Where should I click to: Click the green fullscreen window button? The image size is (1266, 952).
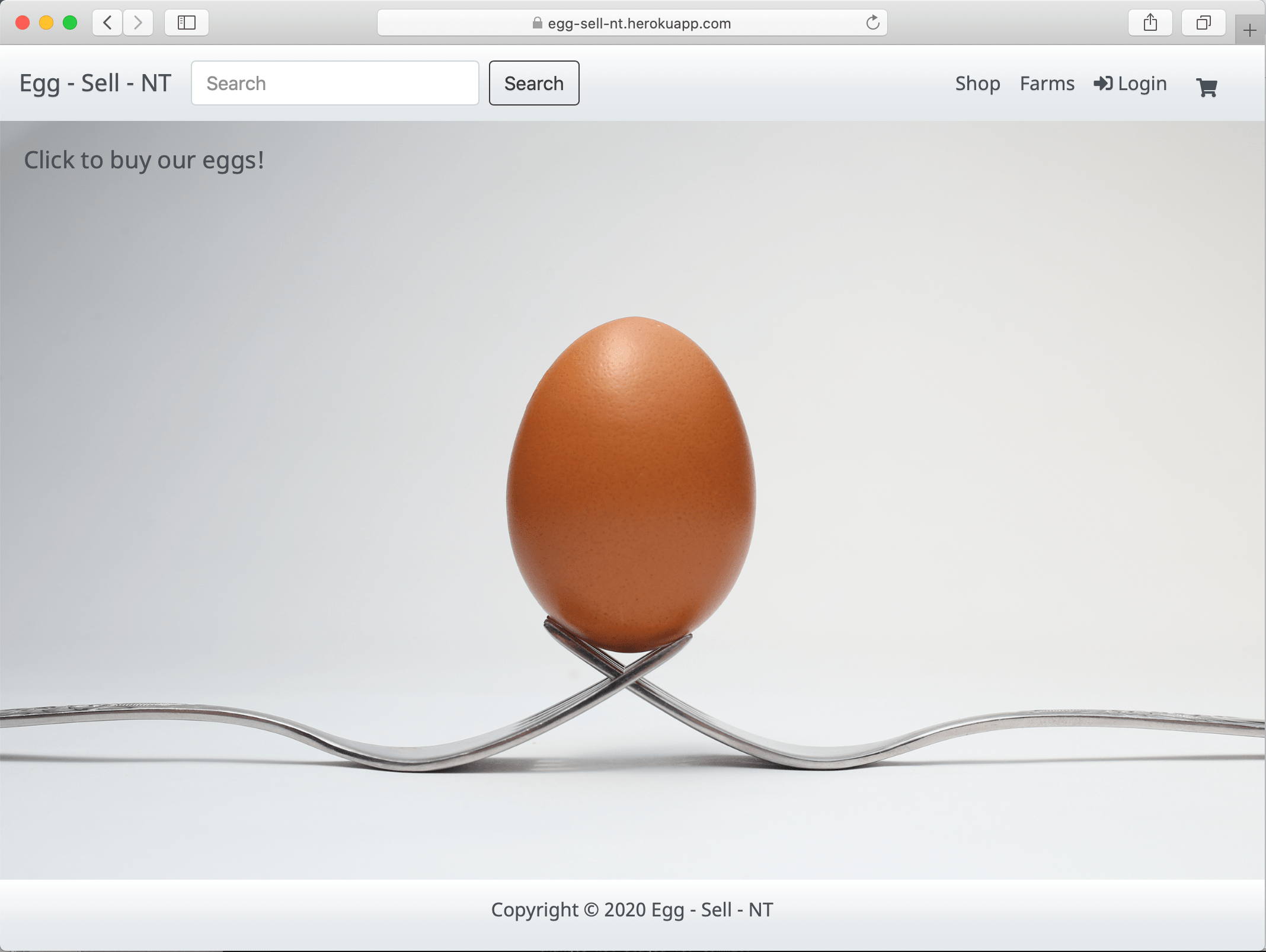[70, 23]
